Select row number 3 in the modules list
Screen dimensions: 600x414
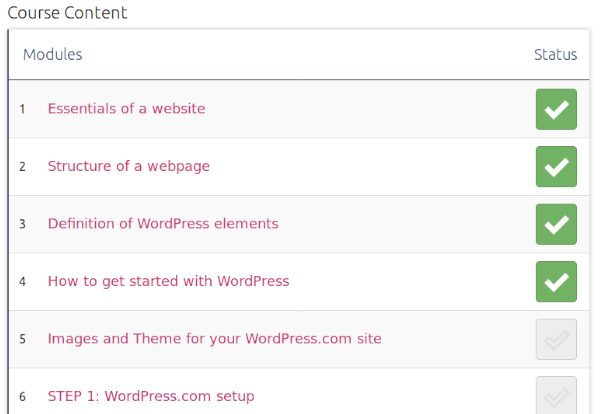[x=22, y=224]
